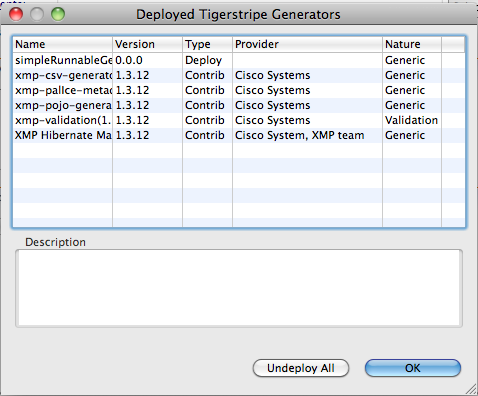Select the XMP Hibernate Ma row
Image resolution: width=478 pixels, height=396 pixels.
pyautogui.click(x=239, y=135)
